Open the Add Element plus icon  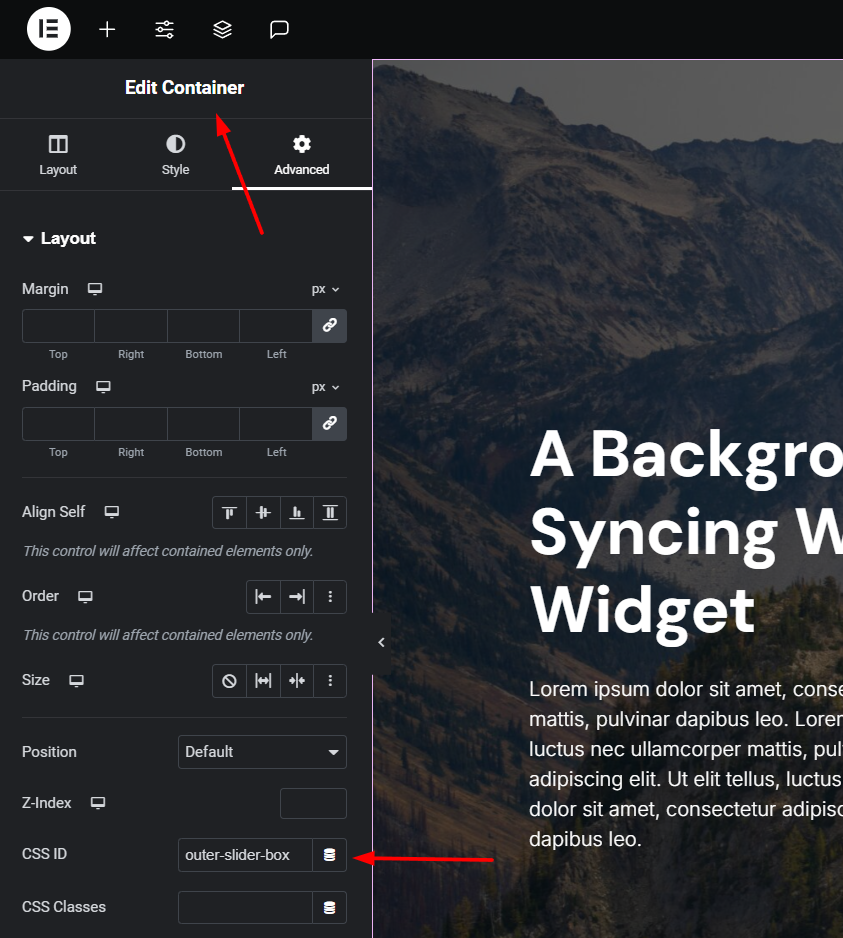(107, 29)
